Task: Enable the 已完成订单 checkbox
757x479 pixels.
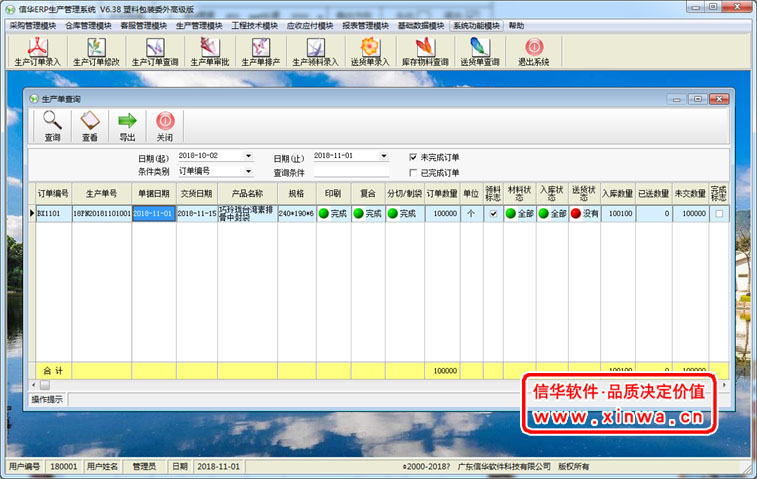Action: click(x=413, y=172)
